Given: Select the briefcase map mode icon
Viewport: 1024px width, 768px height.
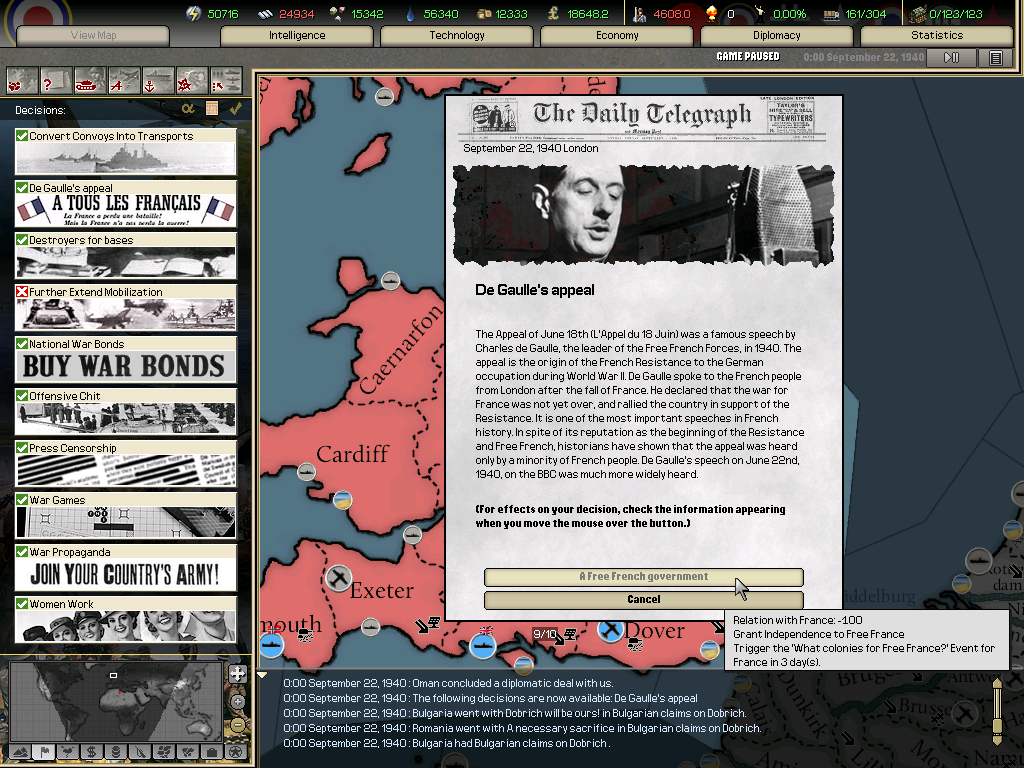Looking at the screenshot, I should coord(212,752).
